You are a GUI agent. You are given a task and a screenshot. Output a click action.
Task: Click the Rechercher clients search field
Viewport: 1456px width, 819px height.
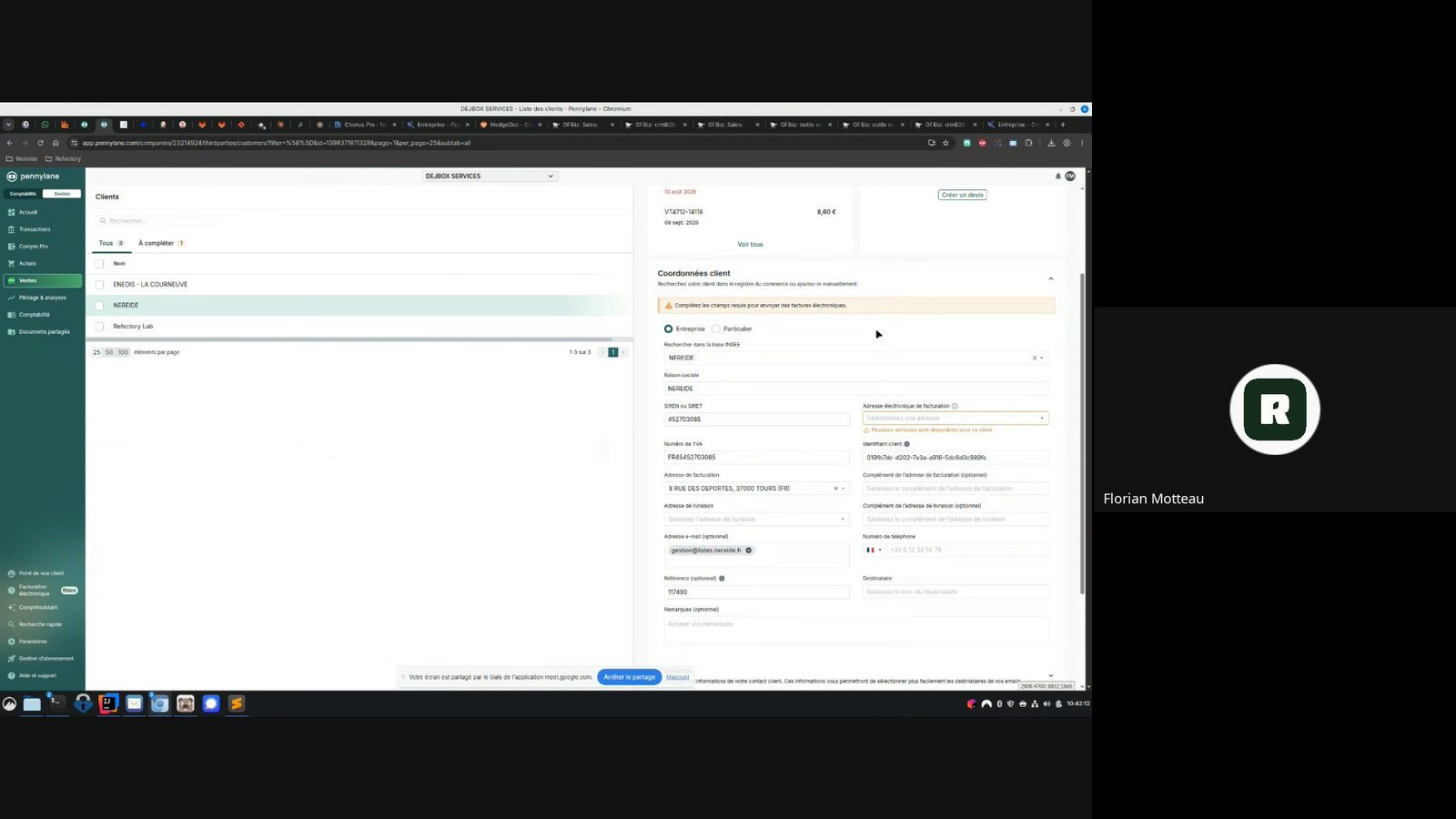click(157, 221)
